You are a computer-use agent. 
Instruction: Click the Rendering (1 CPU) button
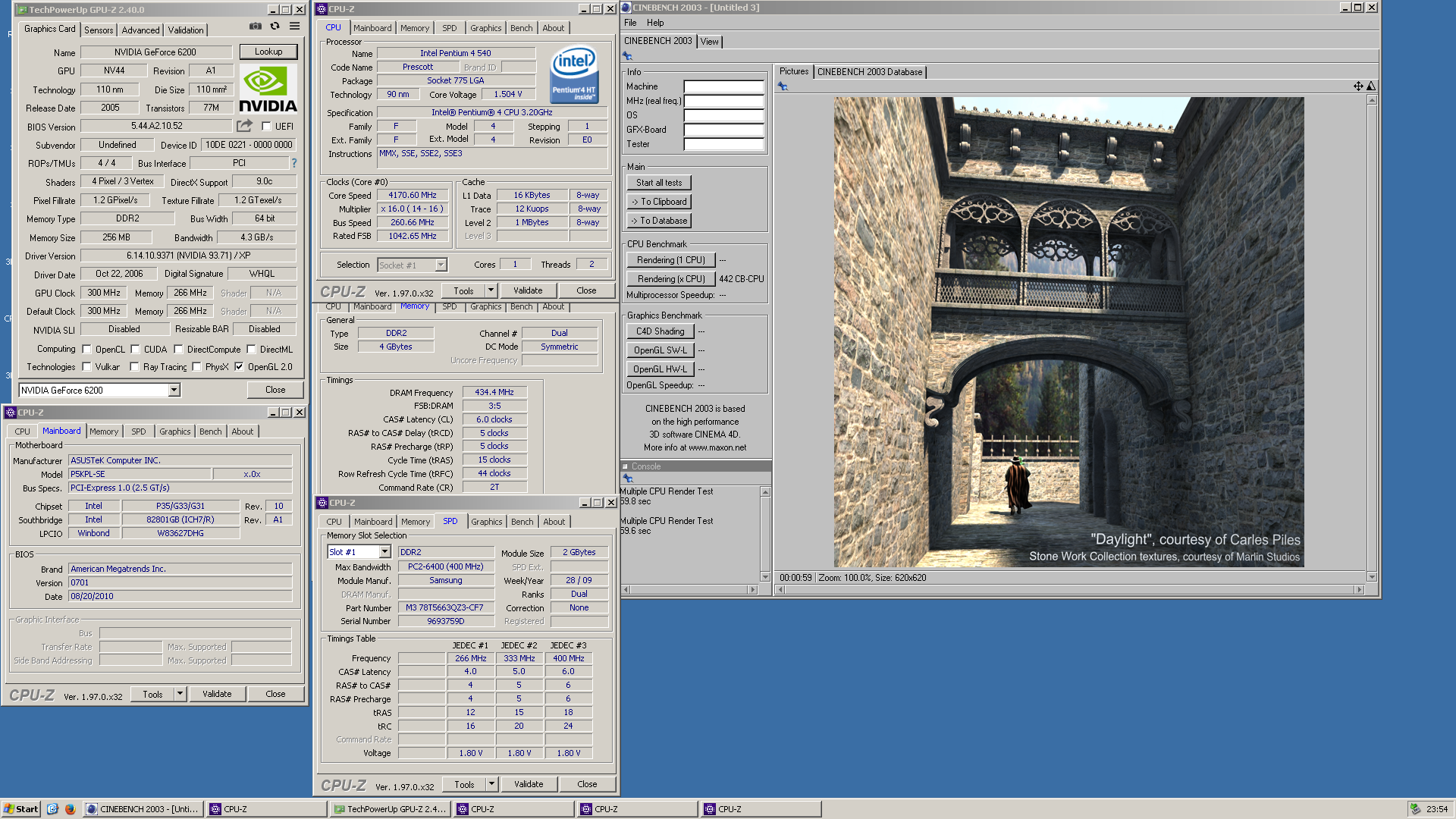[670, 260]
